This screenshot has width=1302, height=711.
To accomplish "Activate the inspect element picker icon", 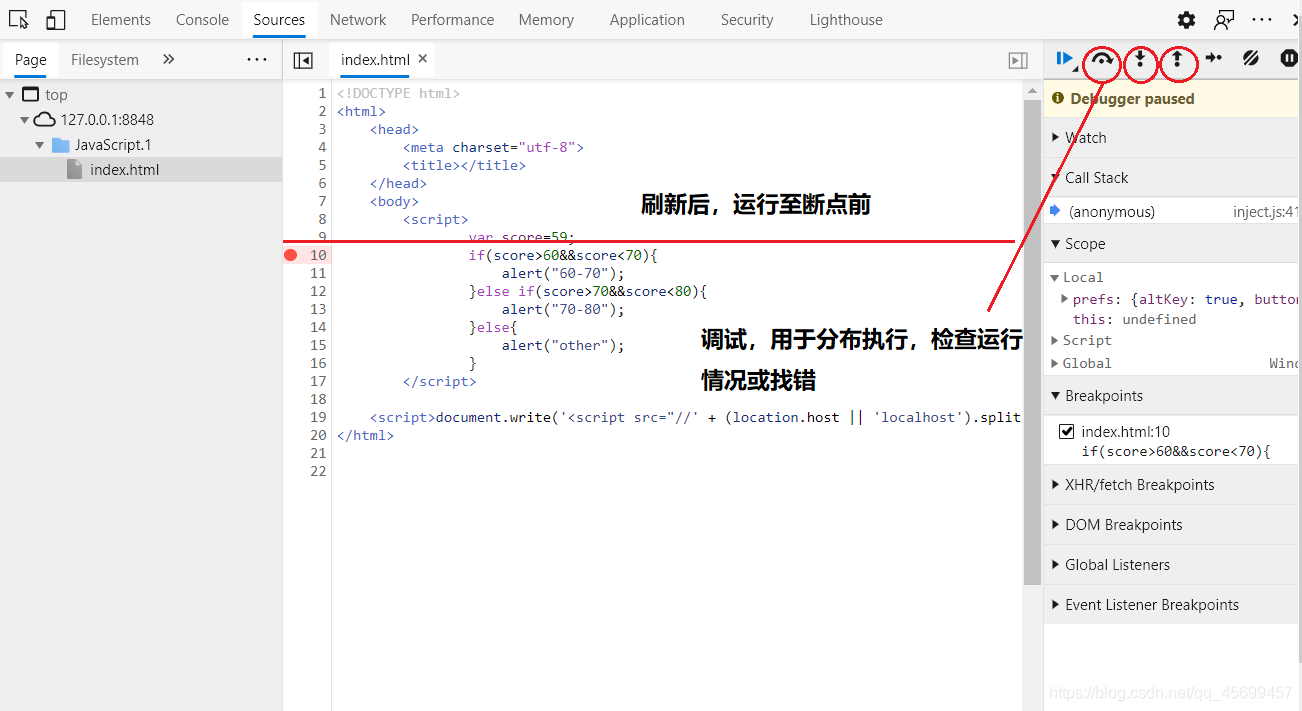I will coord(19,20).
